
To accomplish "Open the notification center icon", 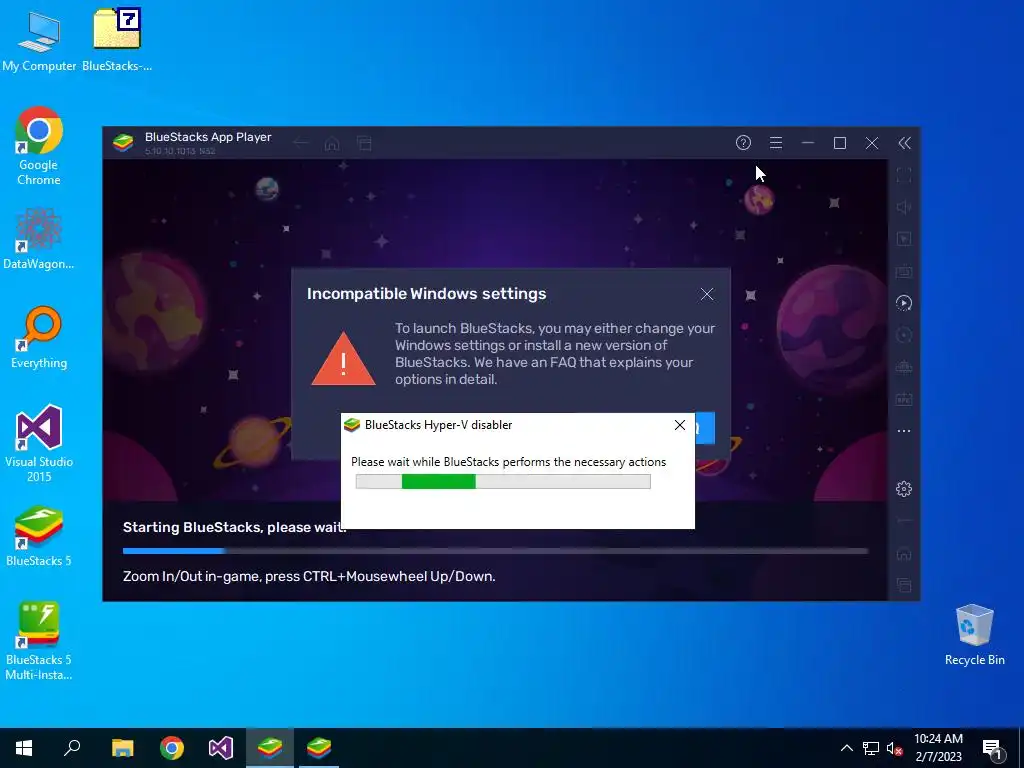I will 992,748.
